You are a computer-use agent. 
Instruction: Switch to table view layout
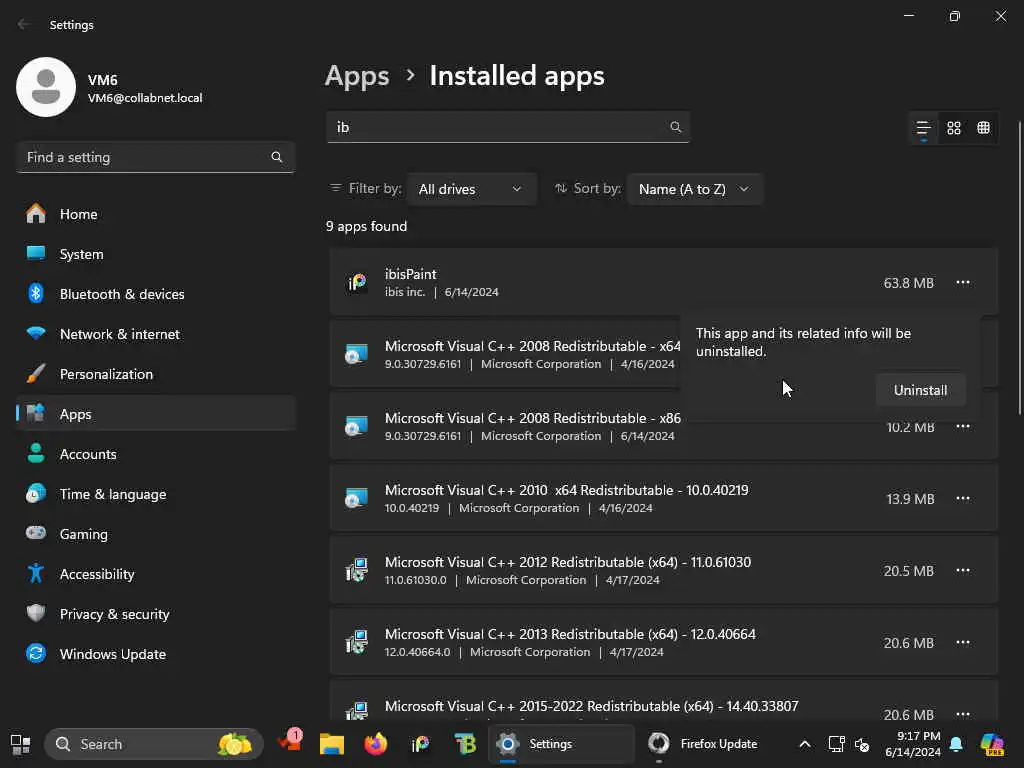[983, 128]
